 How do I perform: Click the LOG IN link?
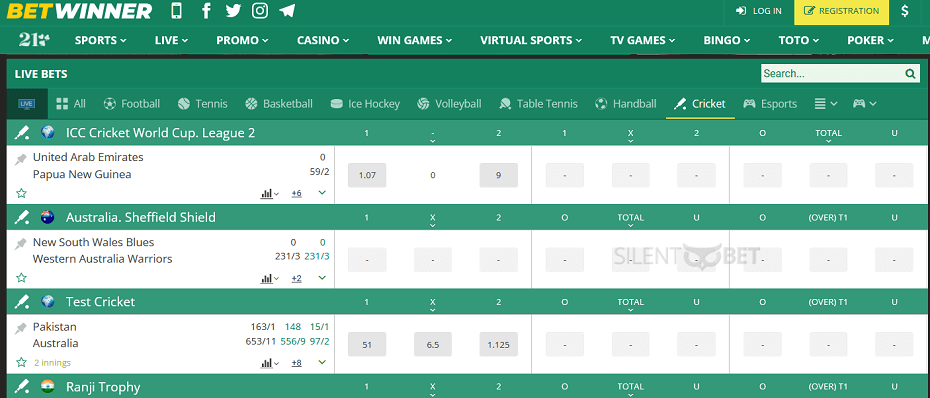pos(759,11)
